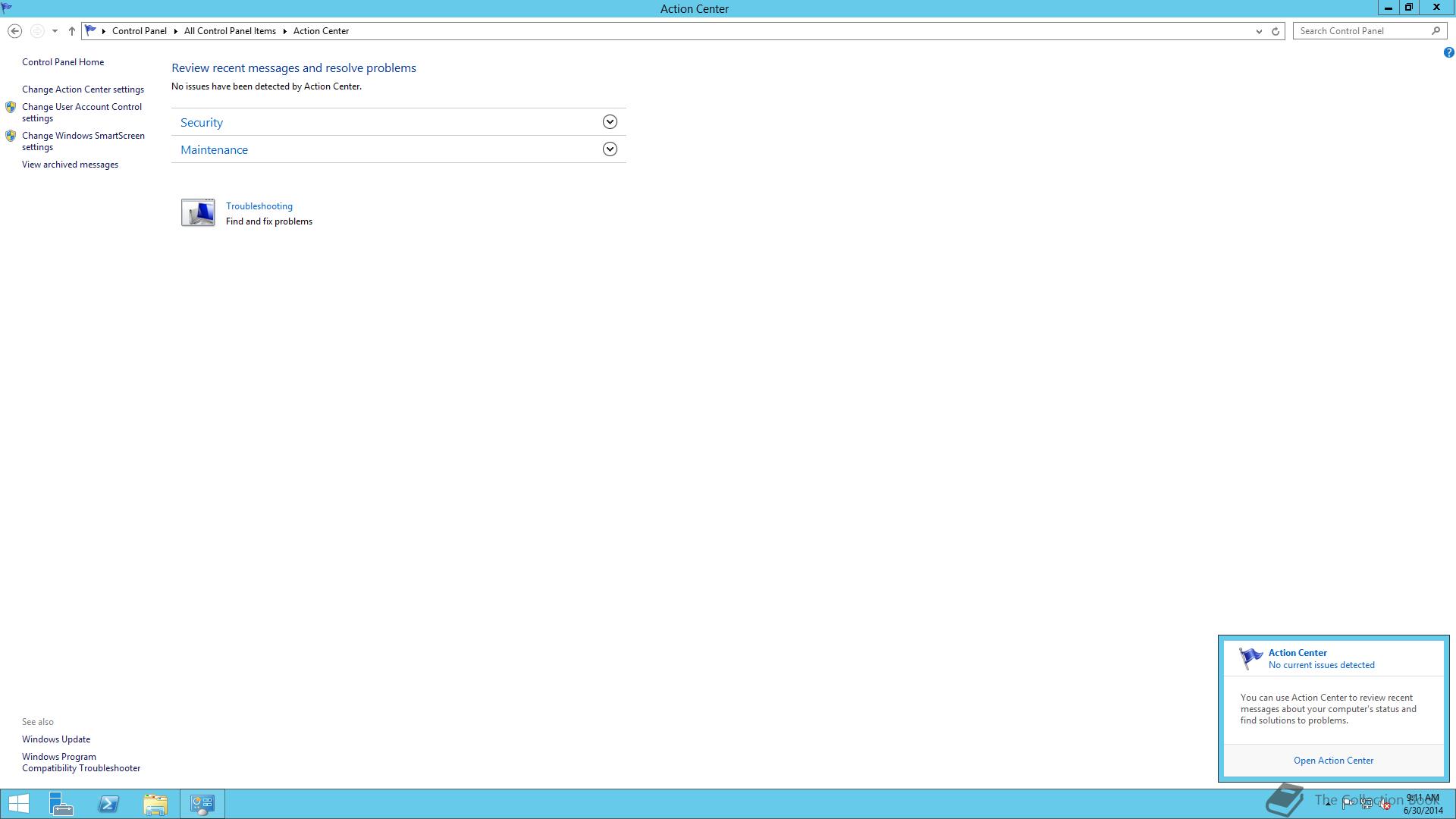
Task: Select Control Panel in the breadcrumb
Action: (x=140, y=31)
